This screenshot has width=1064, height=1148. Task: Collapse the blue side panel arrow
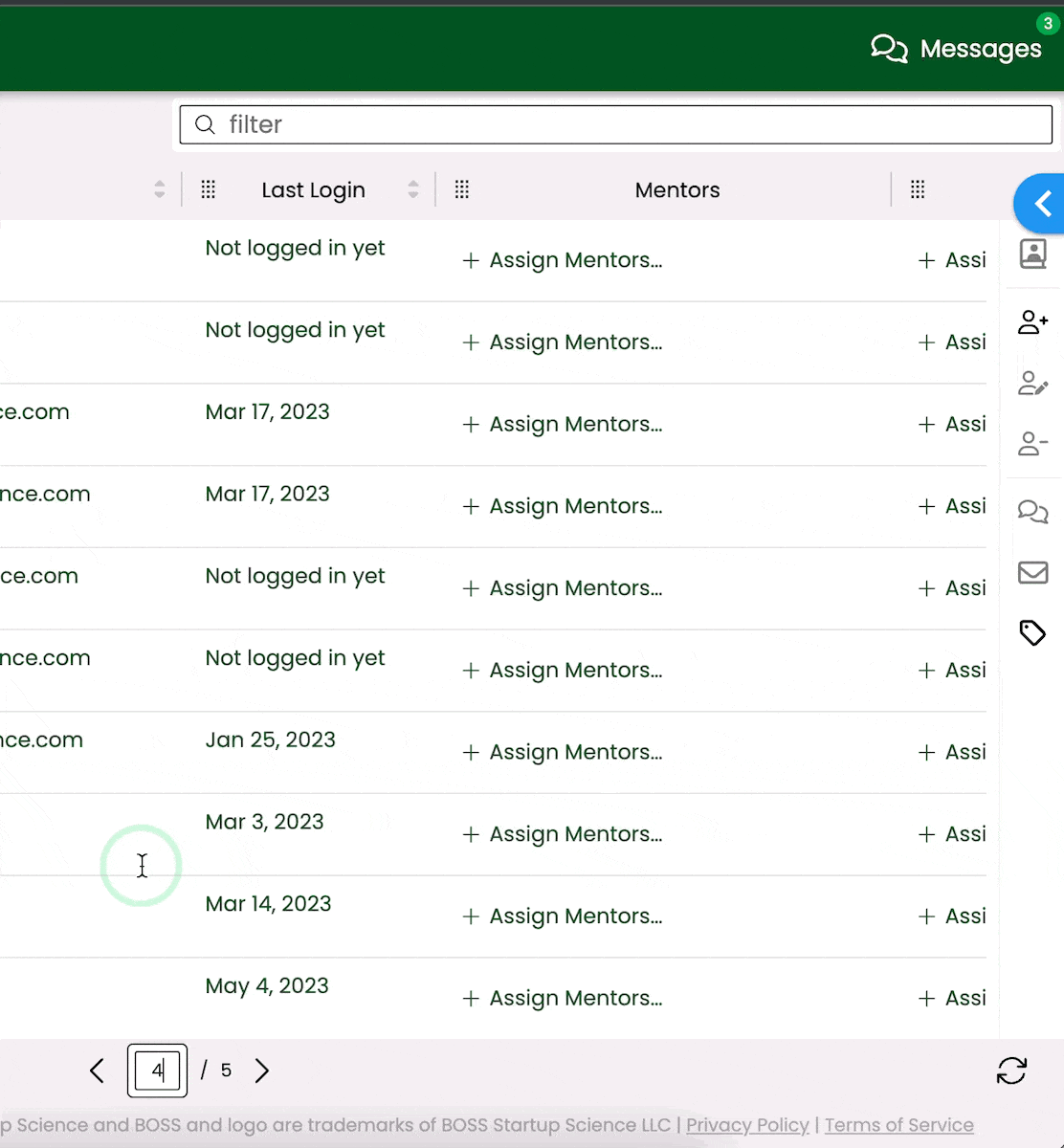pos(1041,204)
